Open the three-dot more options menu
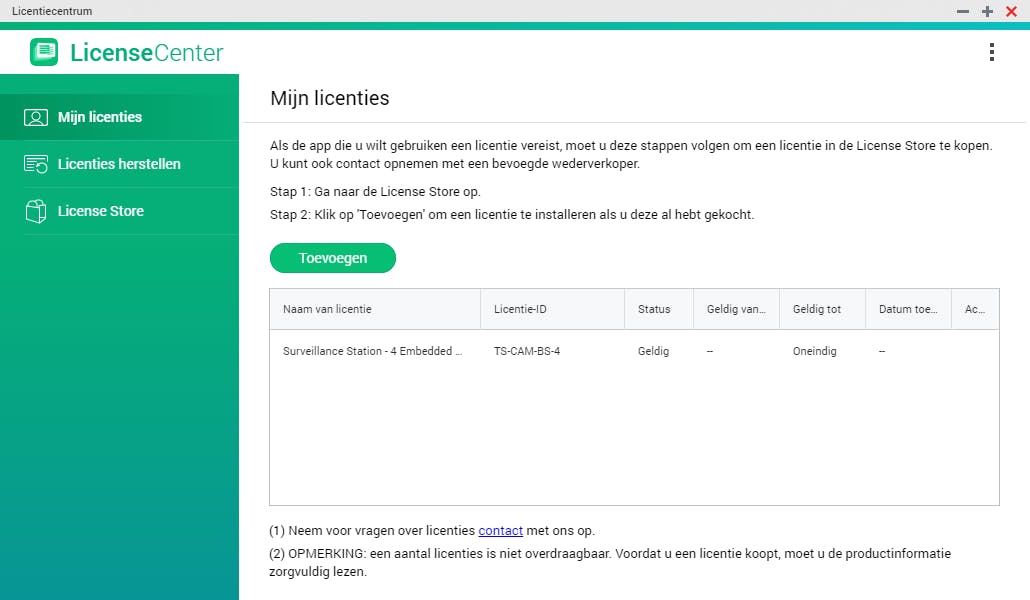1030x600 pixels. (991, 52)
